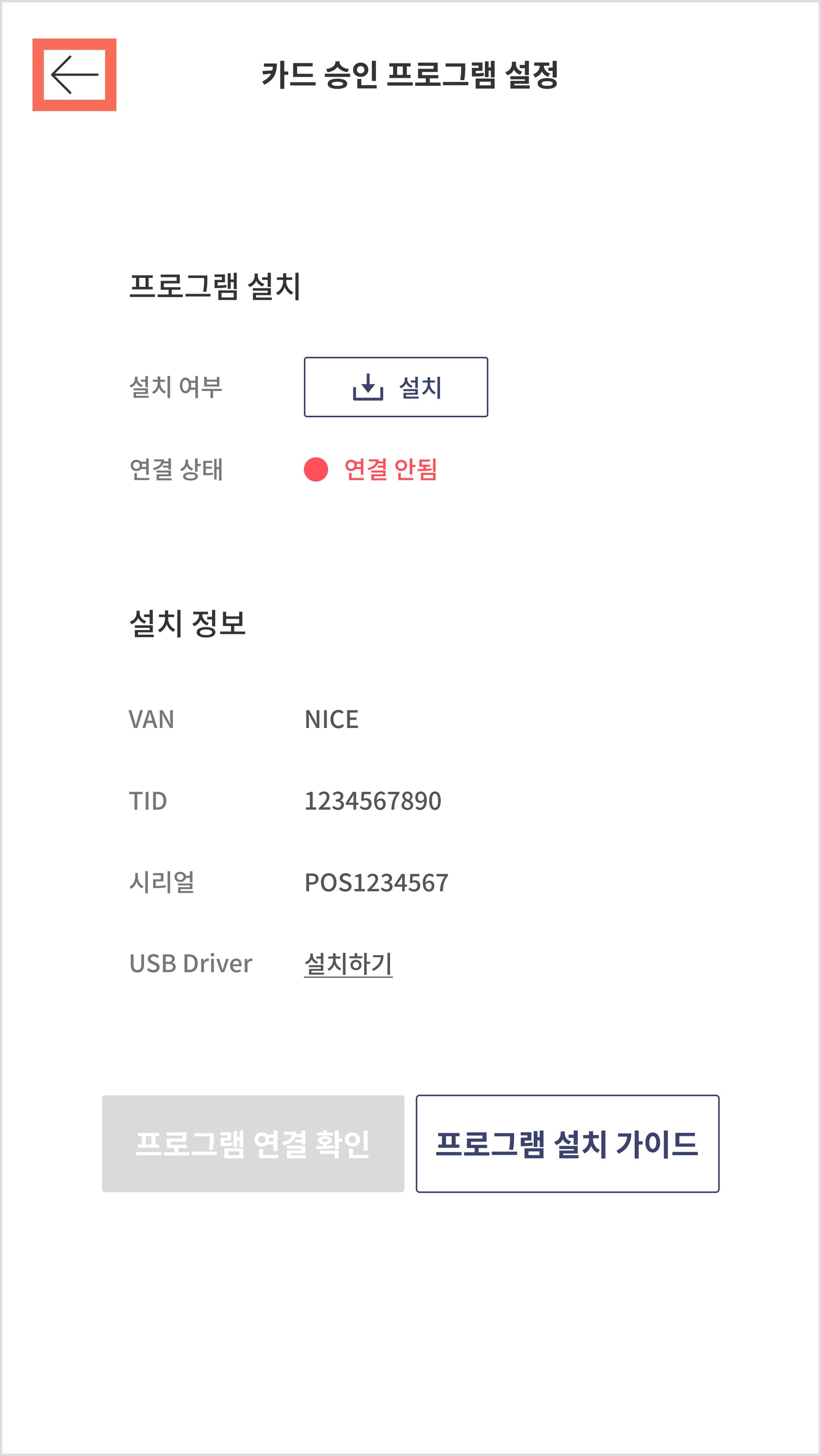Viewport: 821px width, 1456px height.
Task: Open the USB Driver 설치하기 link
Action: tap(348, 964)
